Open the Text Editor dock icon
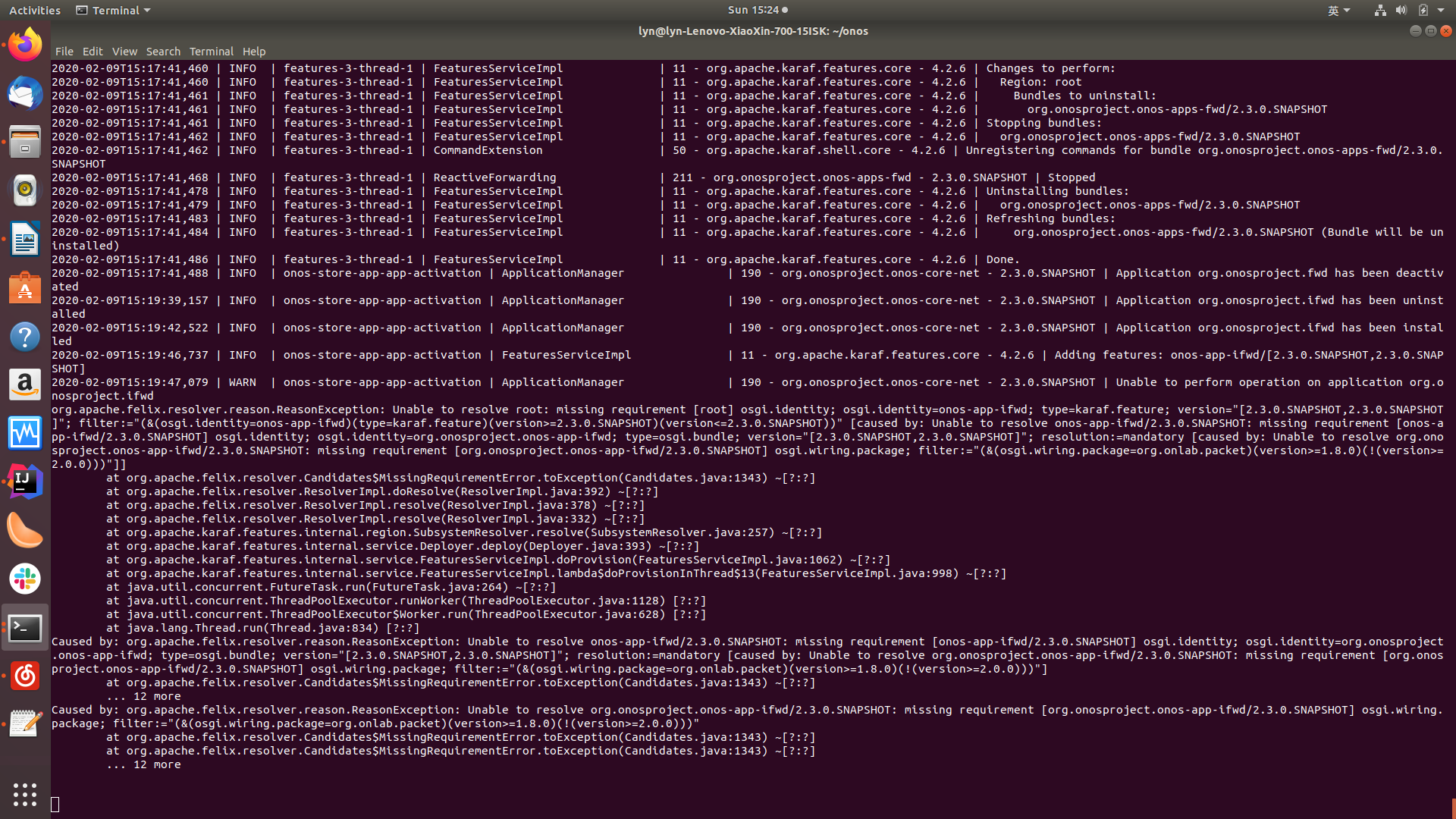1456x819 pixels. point(25,724)
